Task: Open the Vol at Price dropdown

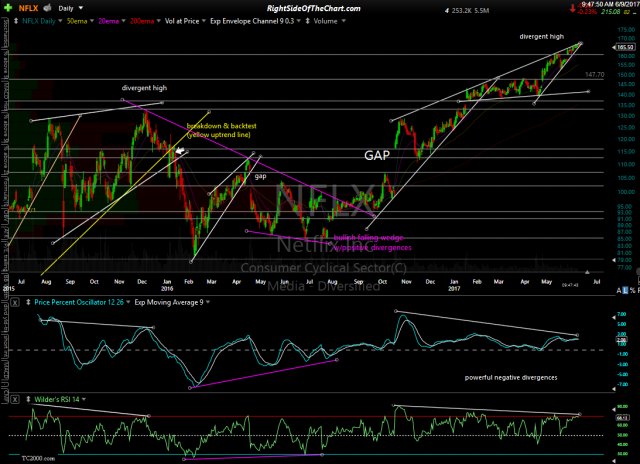Action: click(203, 21)
